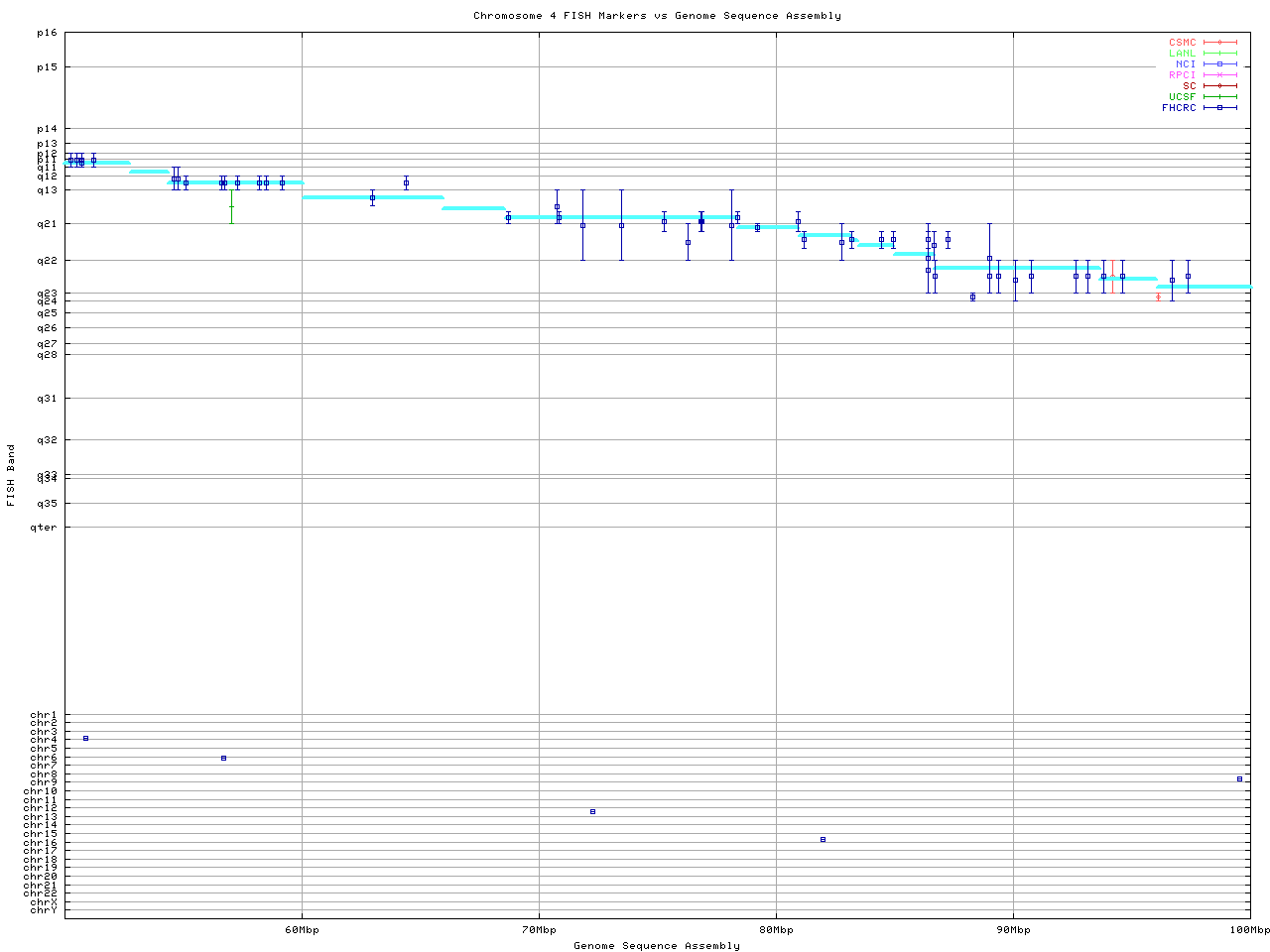The height and width of the screenshot is (952, 1270).
Task: Select the lower marker near 82Mbp
Action: 823,840
